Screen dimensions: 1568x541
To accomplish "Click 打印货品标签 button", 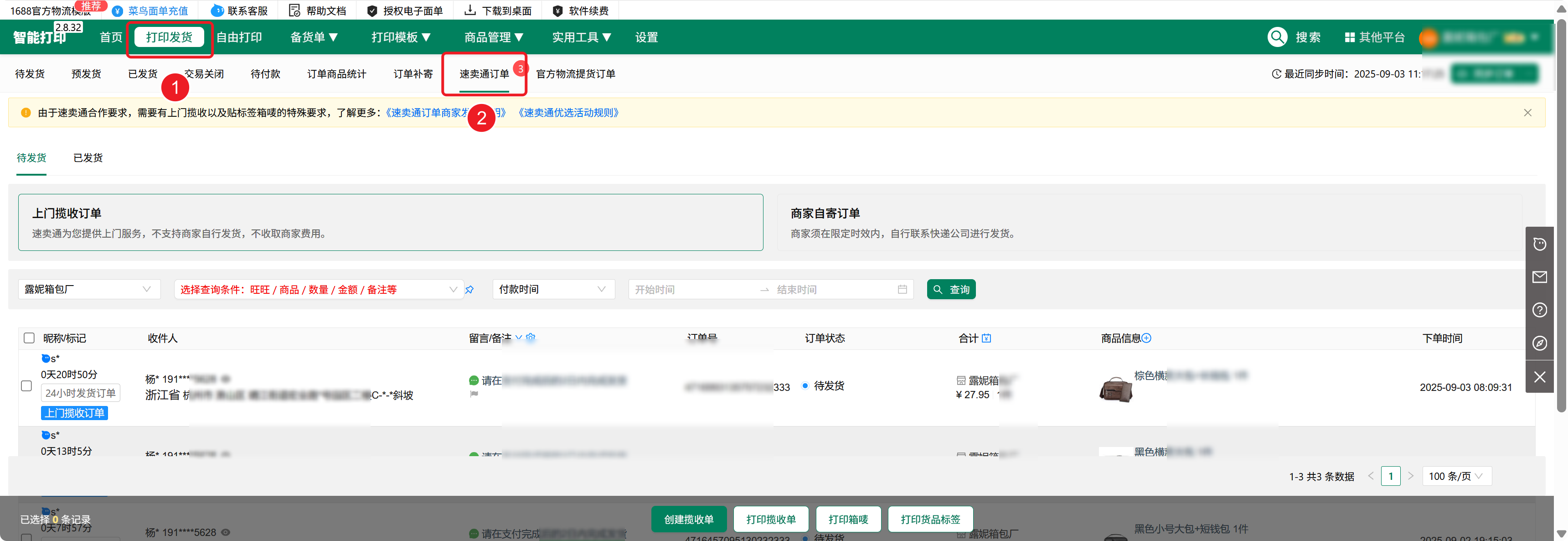I will 930,519.
